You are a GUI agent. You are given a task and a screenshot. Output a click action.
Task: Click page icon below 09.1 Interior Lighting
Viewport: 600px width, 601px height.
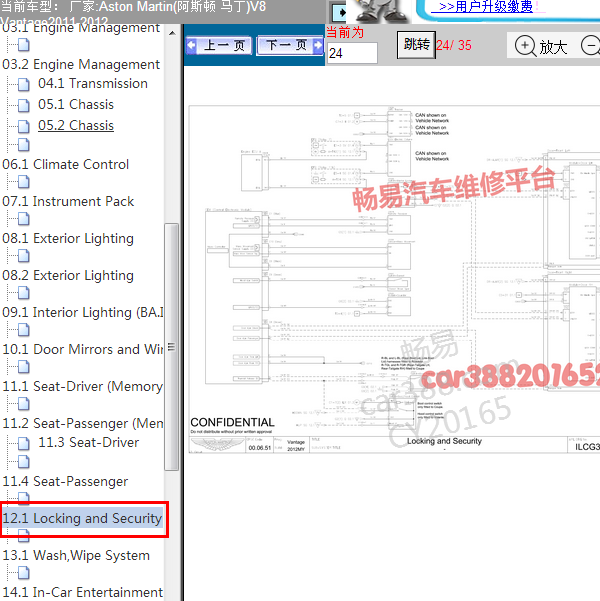pyautogui.click(x=24, y=330)
